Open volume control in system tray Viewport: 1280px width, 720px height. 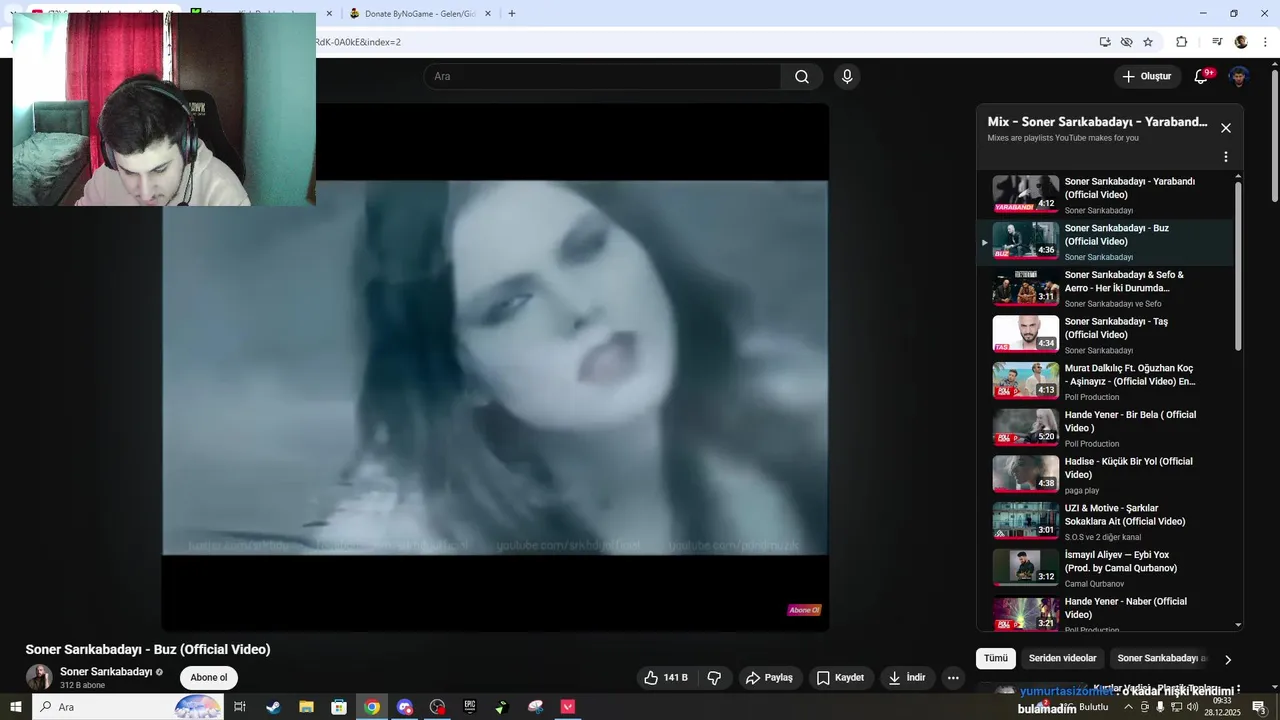1192,707
